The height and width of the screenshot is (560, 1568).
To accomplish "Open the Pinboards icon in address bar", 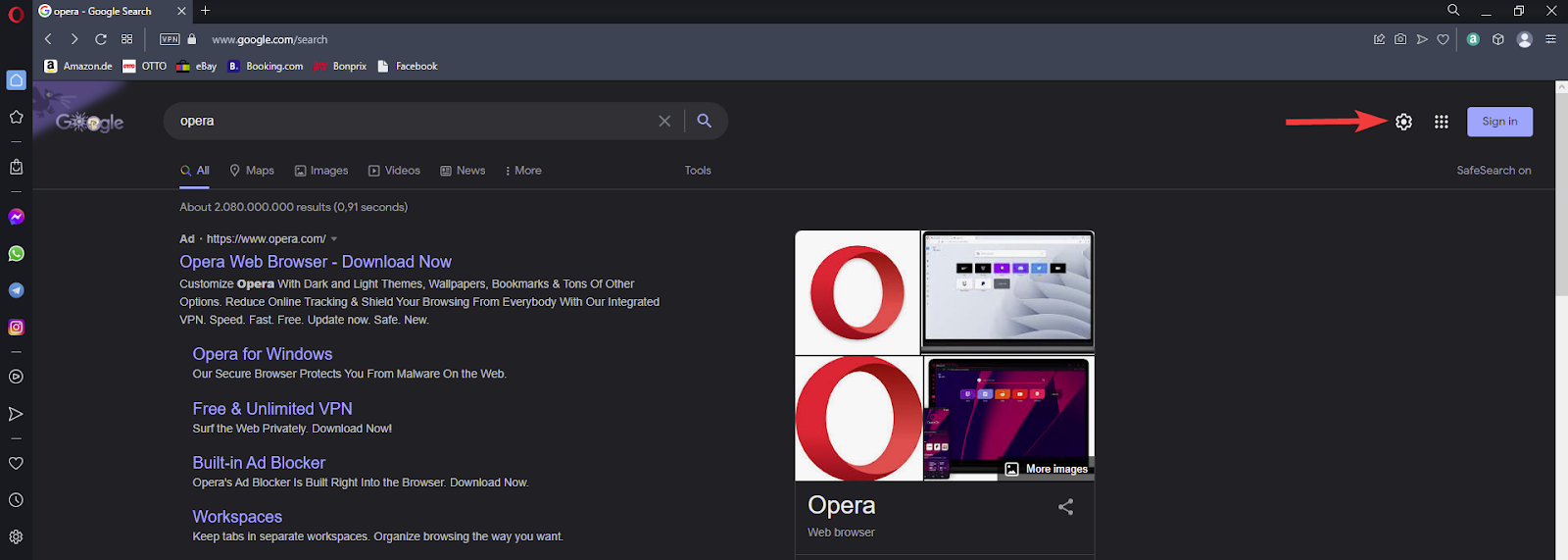I will coord(1379,39).
